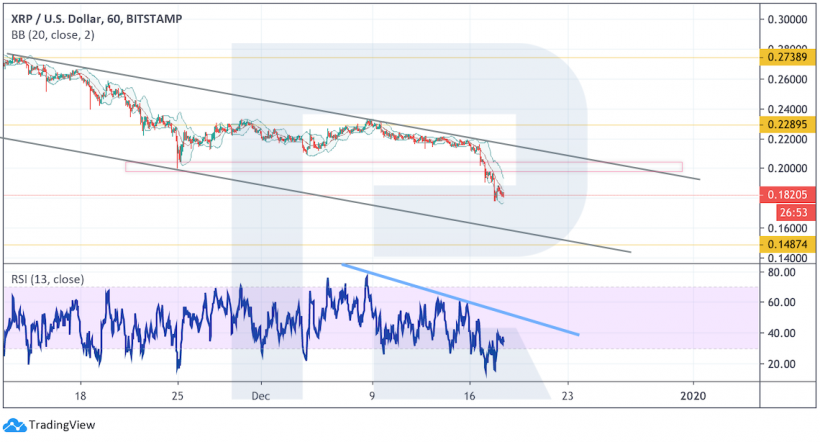Click the 0.16000 price axis value
The image size is (820, 442).
pyautogui.click(x=787, y=229)
